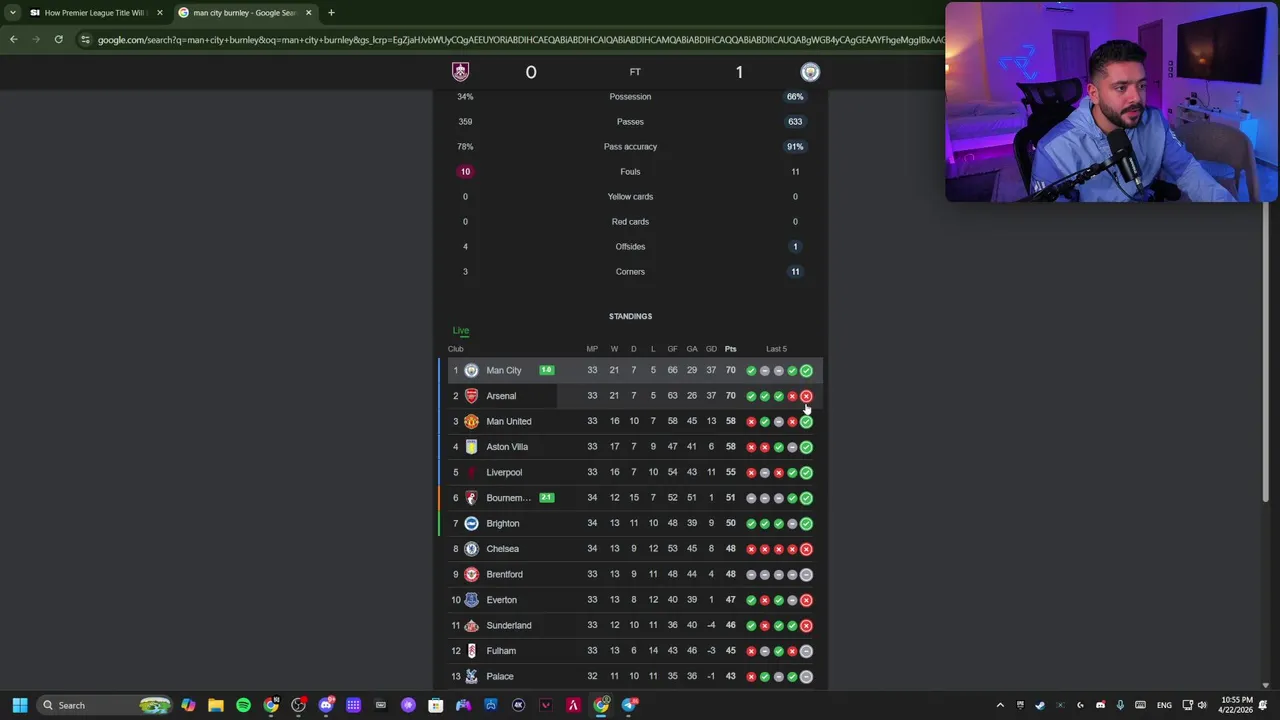Click the Sunderland club logo in standings

pyautogui.click(x=471, y=625)
